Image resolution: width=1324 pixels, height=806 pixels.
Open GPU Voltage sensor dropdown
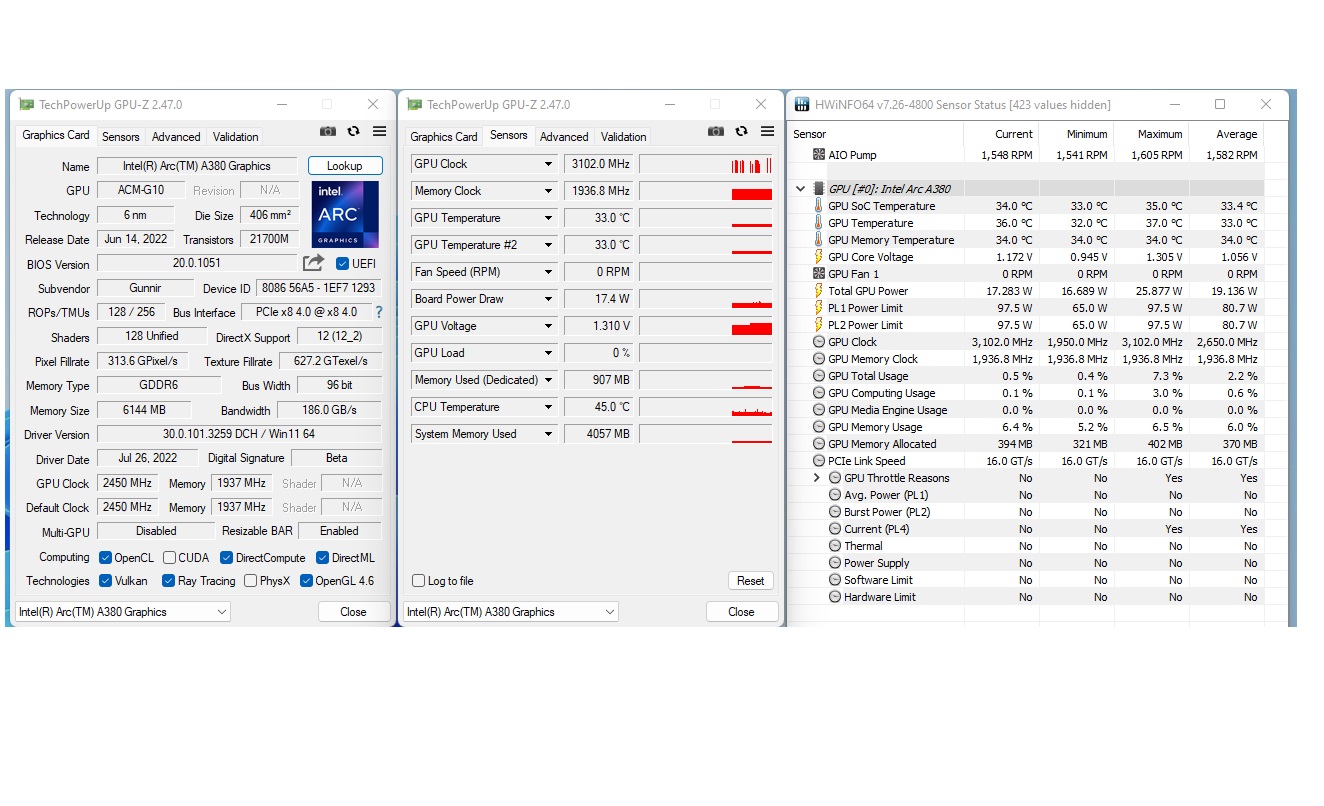pos(548,326)
